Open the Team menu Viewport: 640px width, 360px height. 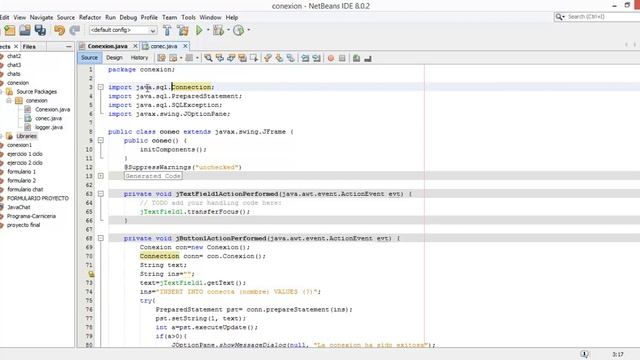(x=169, y=18)
